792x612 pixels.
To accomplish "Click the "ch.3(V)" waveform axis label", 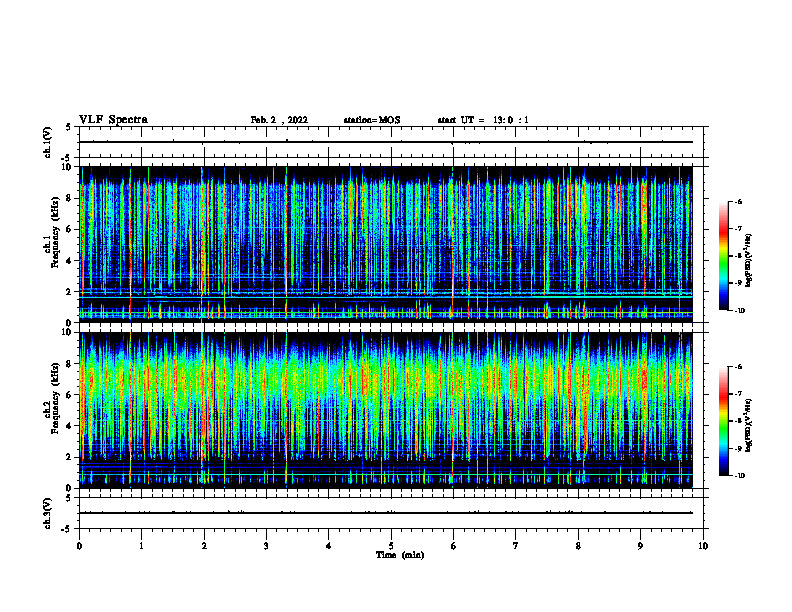I will tap(47, 514).
